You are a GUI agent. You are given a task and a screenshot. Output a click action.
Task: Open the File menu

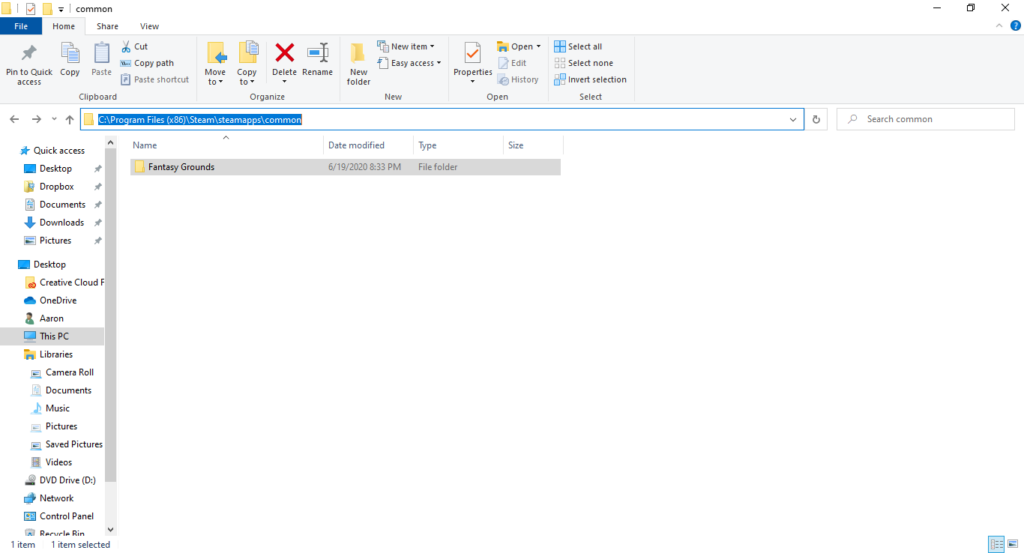coord(21,26)
